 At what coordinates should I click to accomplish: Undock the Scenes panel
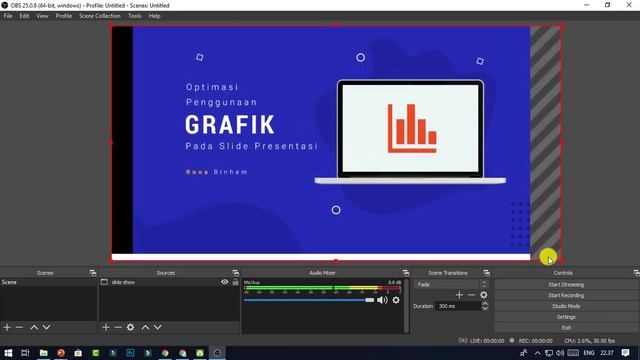tap(93, 273)
